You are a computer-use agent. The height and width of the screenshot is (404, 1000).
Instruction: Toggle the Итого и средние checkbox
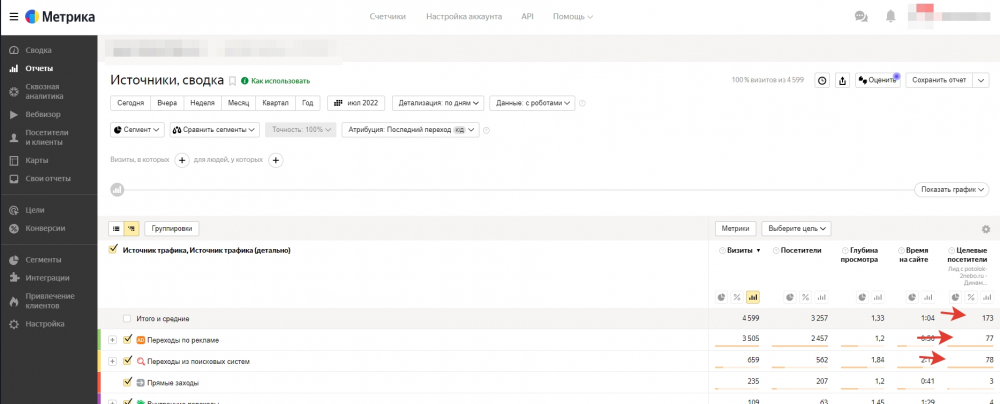click(x=127, y=318)
